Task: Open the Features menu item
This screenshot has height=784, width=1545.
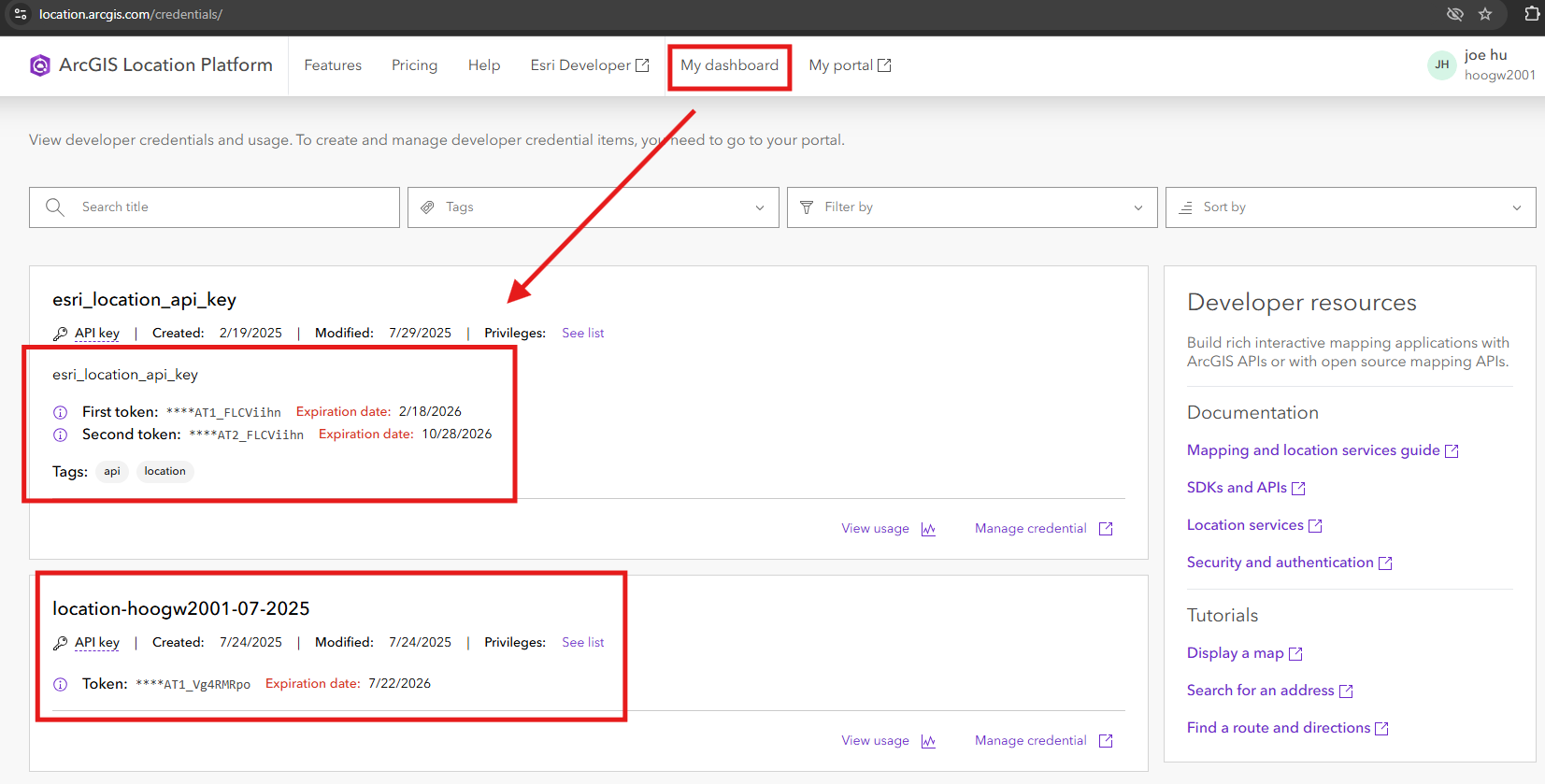Action: [x=333, y=65]
